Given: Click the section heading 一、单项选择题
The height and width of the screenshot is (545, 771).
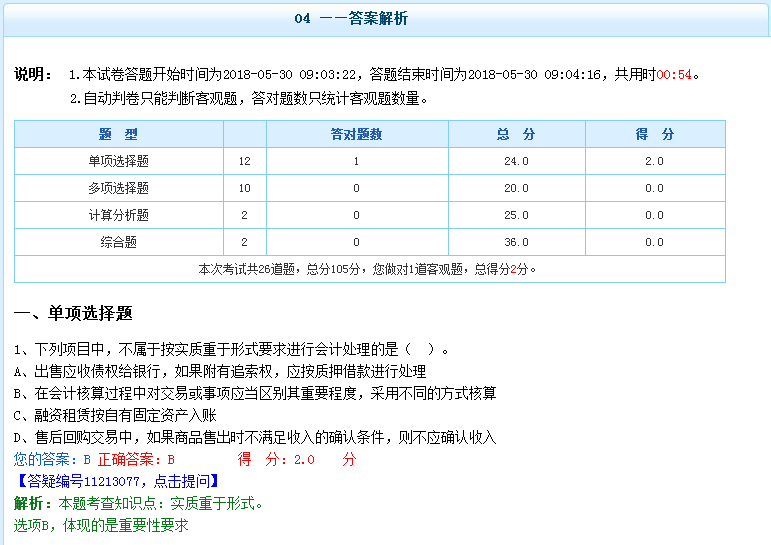Looking at the screenshot, I should click(x=73, y=313).
